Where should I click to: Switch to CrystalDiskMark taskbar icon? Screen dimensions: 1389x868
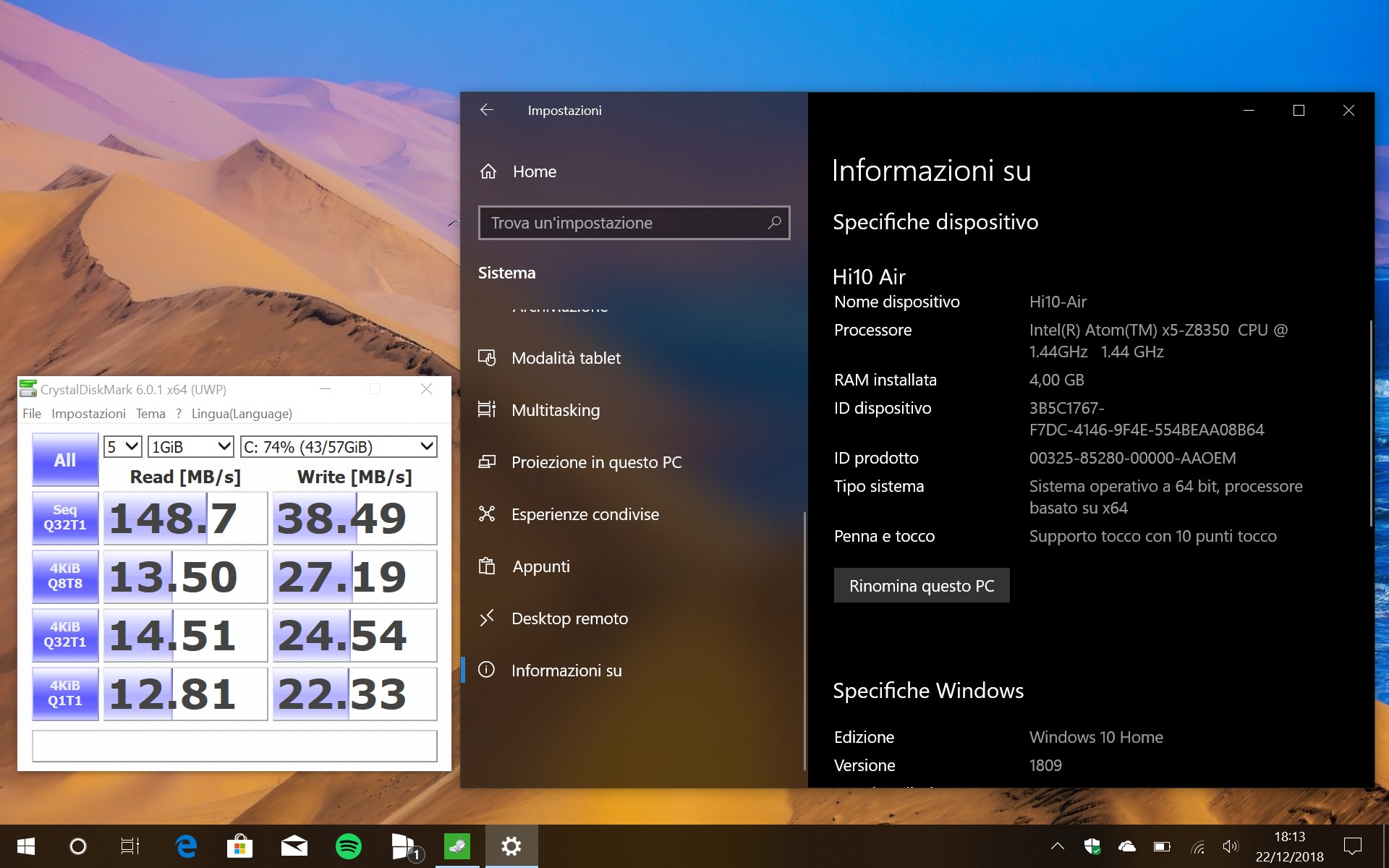457,846
